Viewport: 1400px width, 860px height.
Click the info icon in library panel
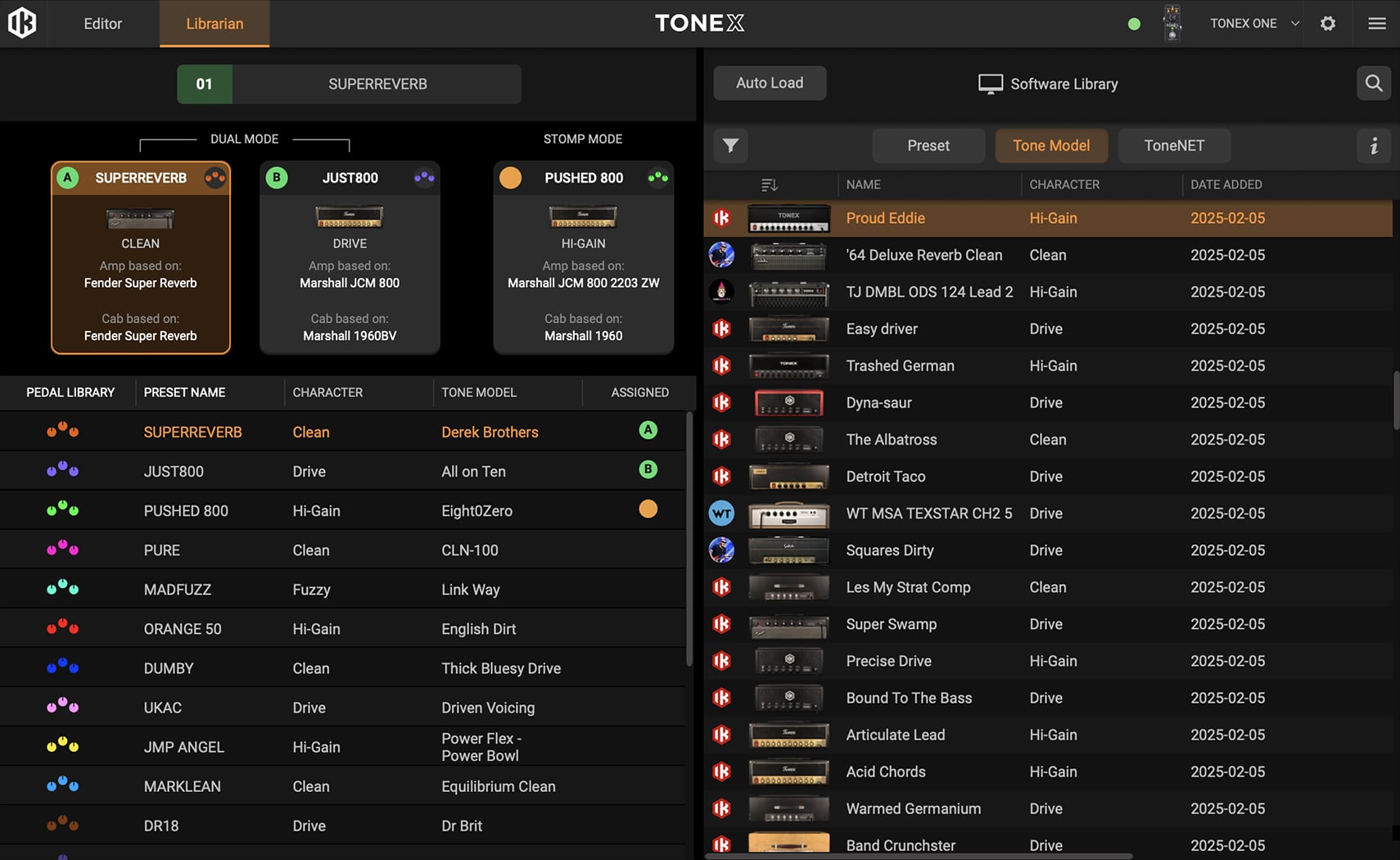[x=1373, y=146]
